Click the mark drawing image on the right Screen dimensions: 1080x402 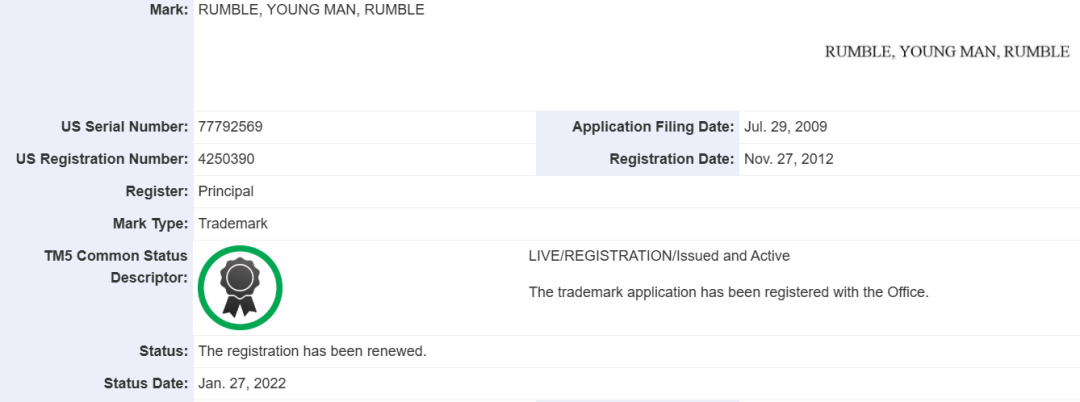(x=946, y=52)
